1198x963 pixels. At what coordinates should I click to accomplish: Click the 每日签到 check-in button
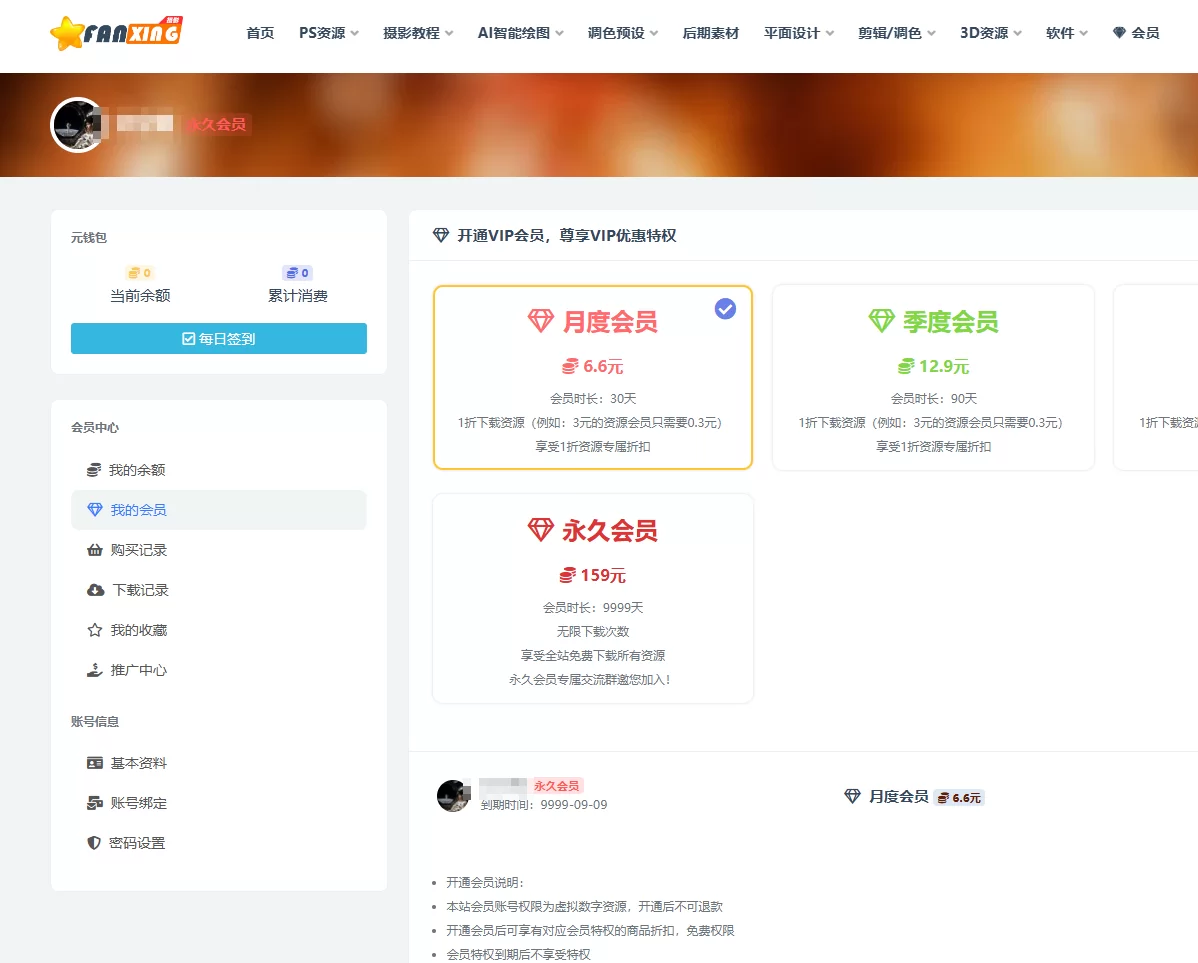click(219, 339)
